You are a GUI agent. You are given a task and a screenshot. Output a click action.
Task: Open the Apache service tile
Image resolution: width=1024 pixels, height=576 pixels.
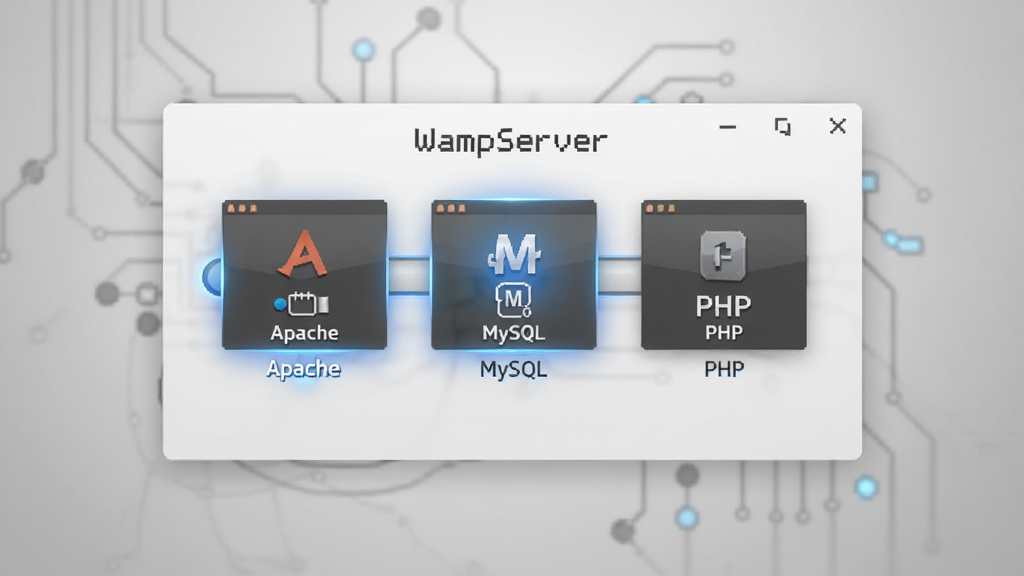[304, 275]
